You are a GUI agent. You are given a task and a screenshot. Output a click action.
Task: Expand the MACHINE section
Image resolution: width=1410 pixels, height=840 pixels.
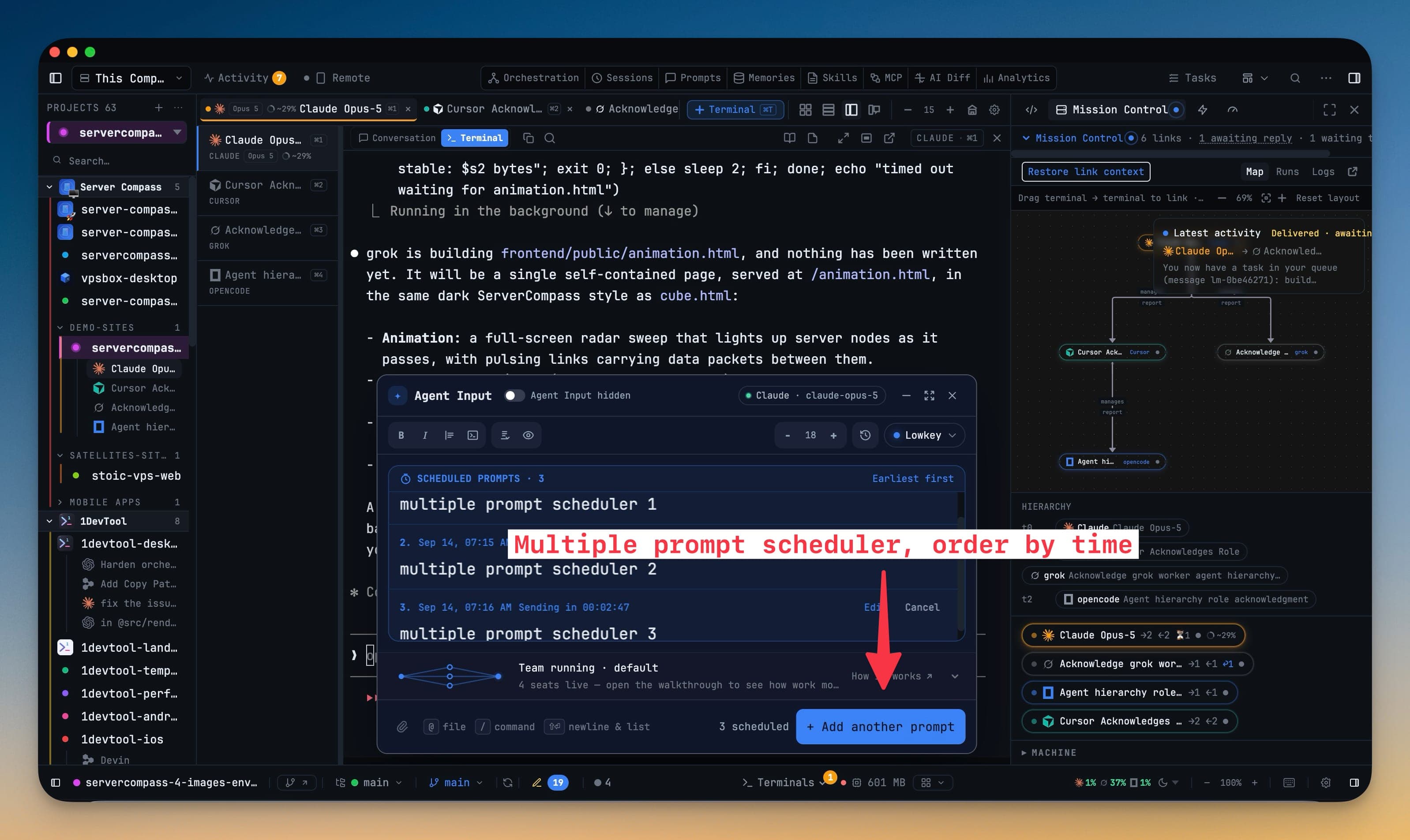(1049, 753)
